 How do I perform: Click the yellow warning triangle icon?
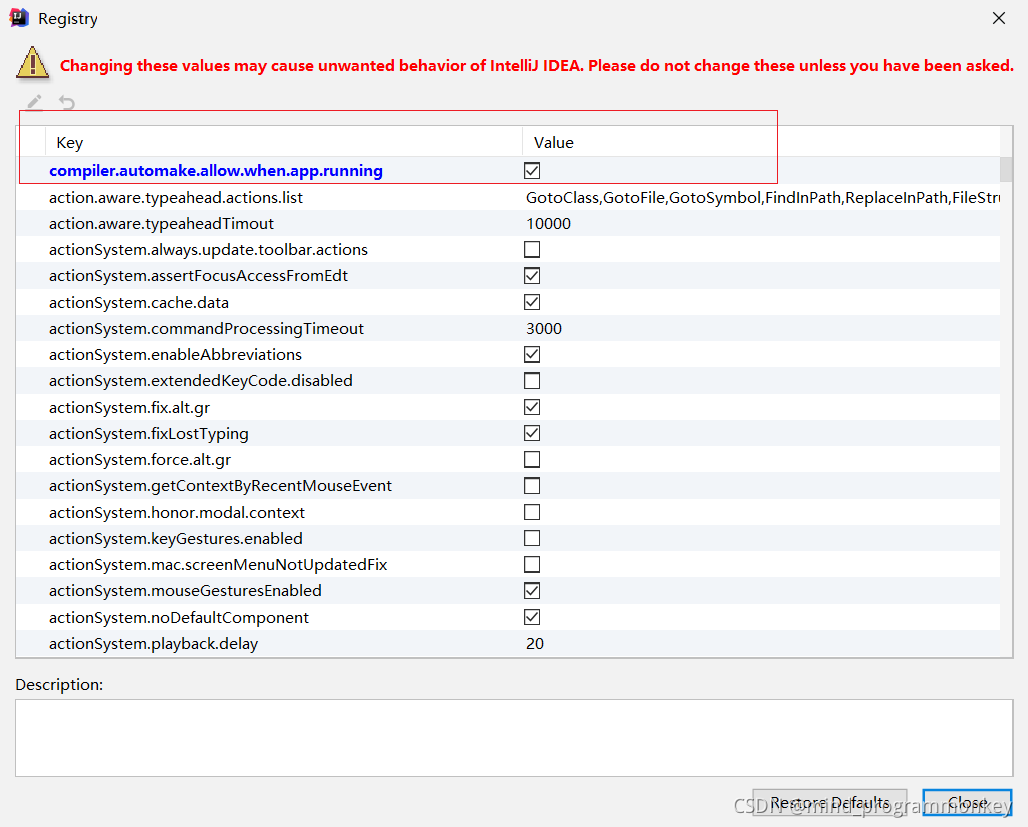32,64
